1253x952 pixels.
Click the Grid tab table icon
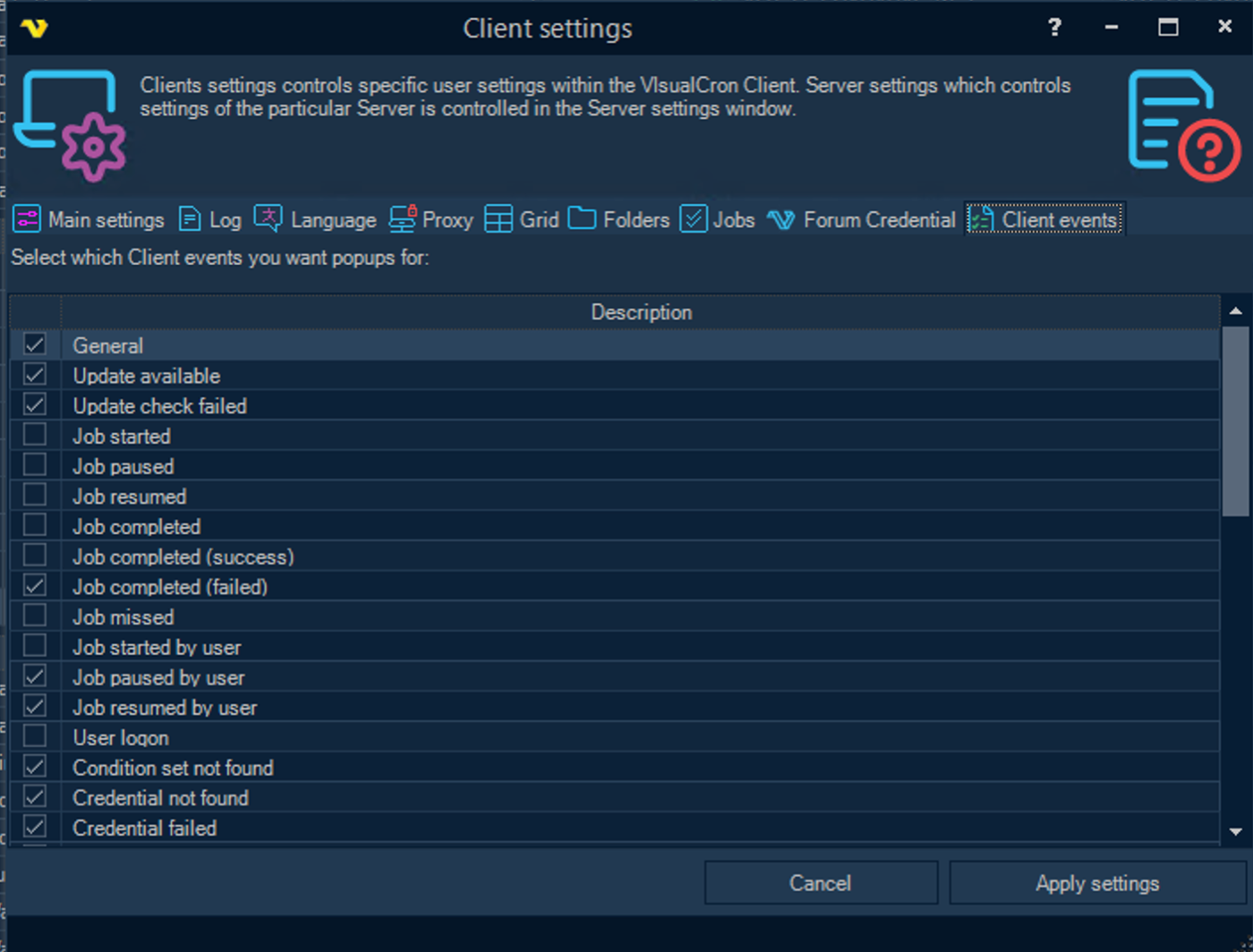click(499, 219)
